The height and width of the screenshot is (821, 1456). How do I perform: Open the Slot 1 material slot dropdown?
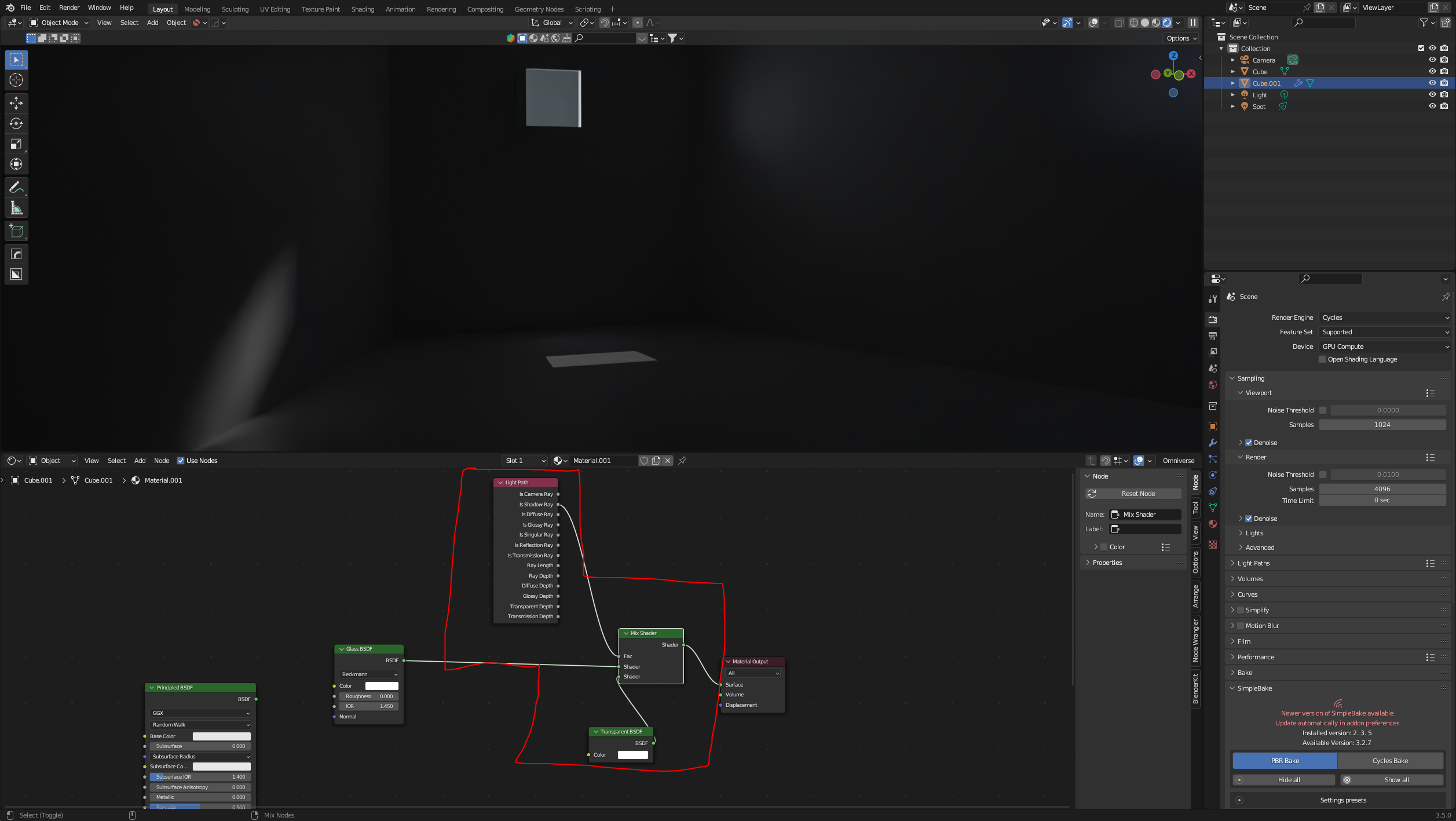525,461
